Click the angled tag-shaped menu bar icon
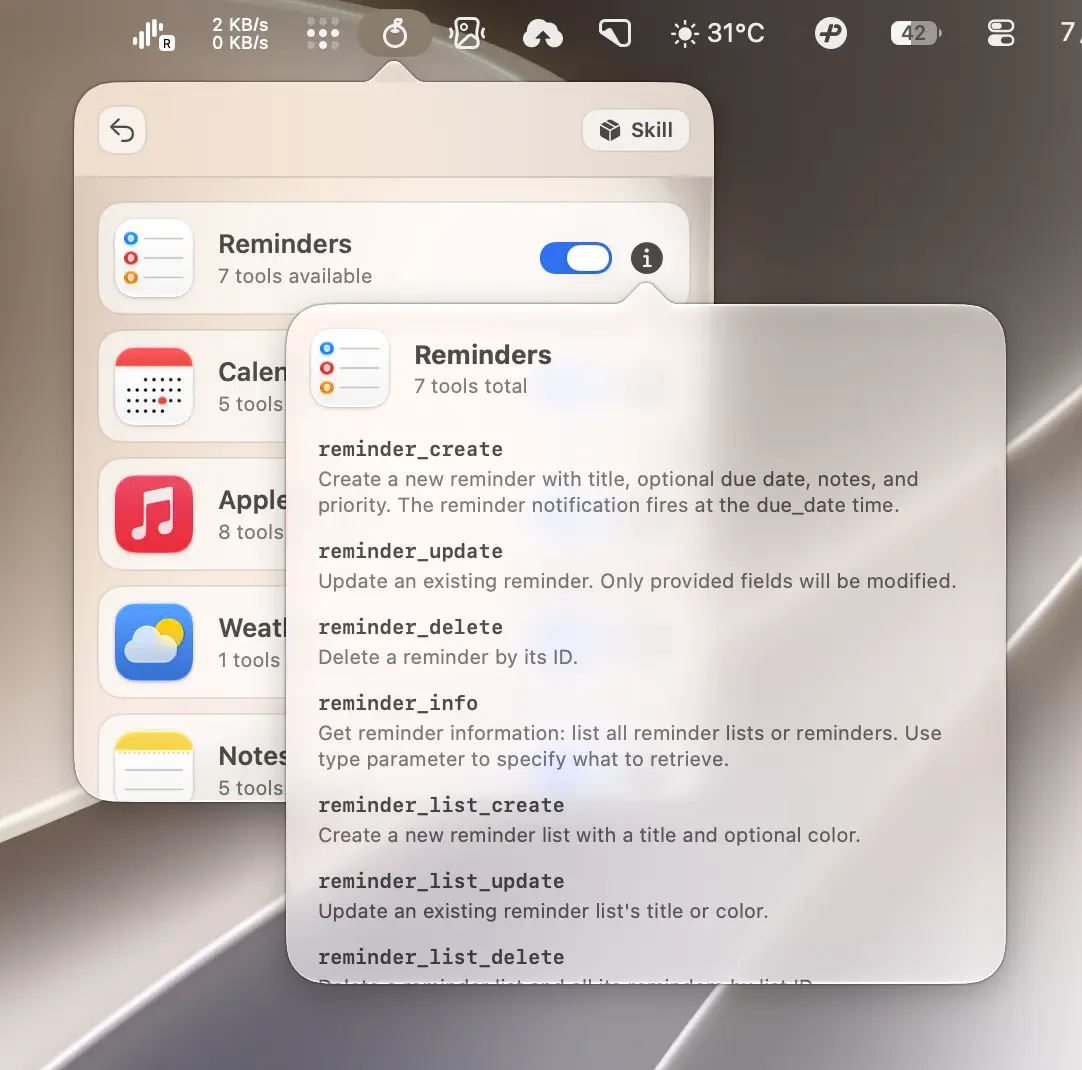 click(615, 33)
